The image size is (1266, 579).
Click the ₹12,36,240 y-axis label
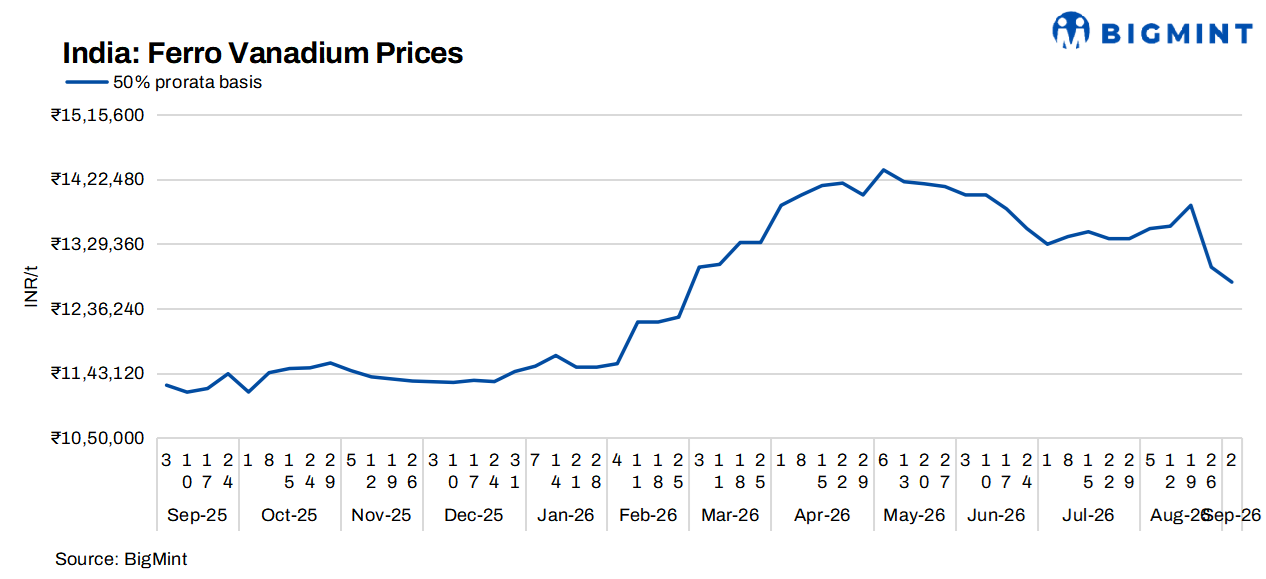[x=98, y=309]
